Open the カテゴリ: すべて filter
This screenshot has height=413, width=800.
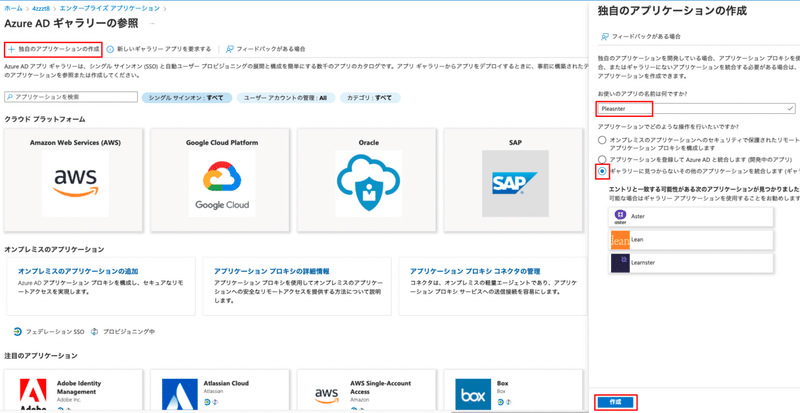(x=370, y=98)
